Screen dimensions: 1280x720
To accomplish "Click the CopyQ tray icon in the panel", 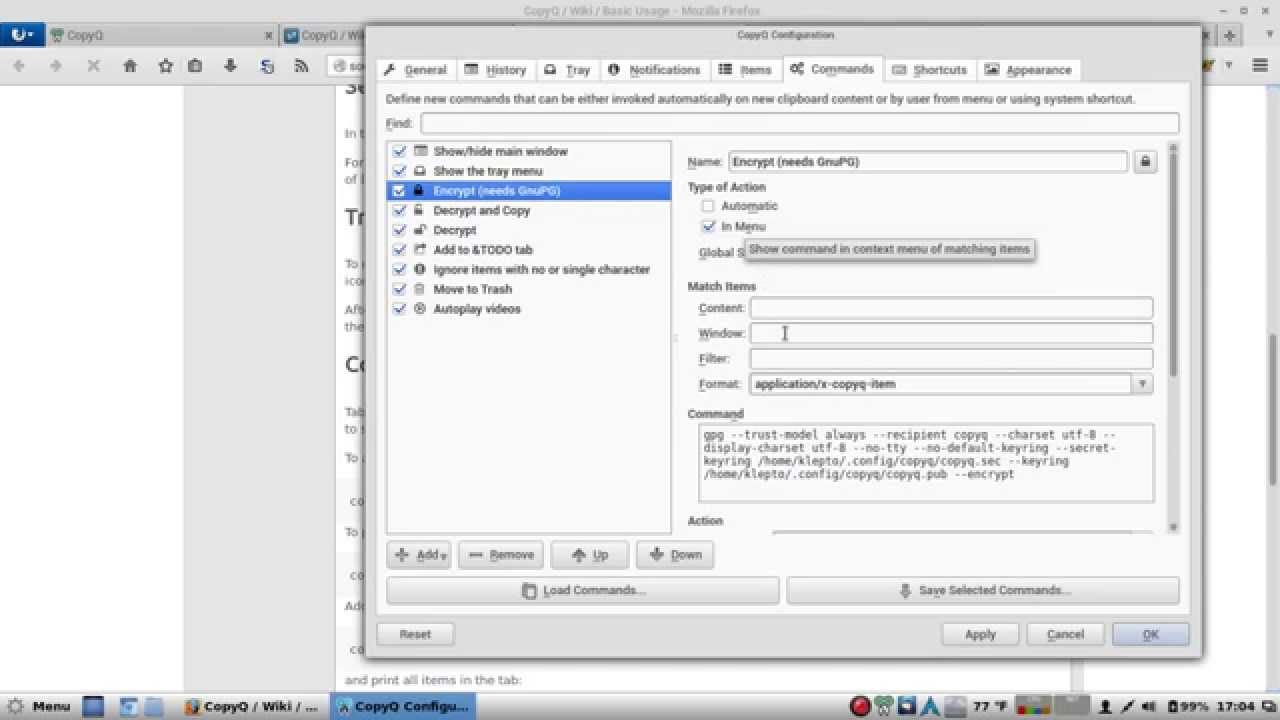I will point(884,706).
